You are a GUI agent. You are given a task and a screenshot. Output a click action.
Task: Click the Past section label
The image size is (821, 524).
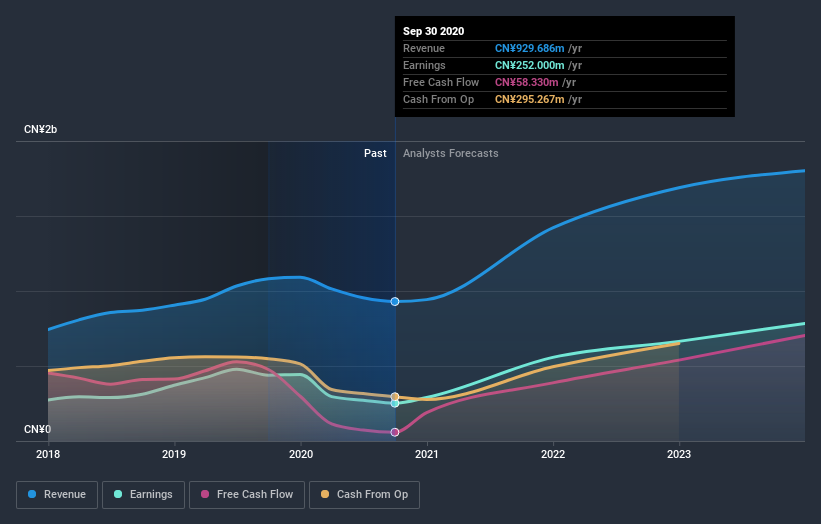coord(375,153)
